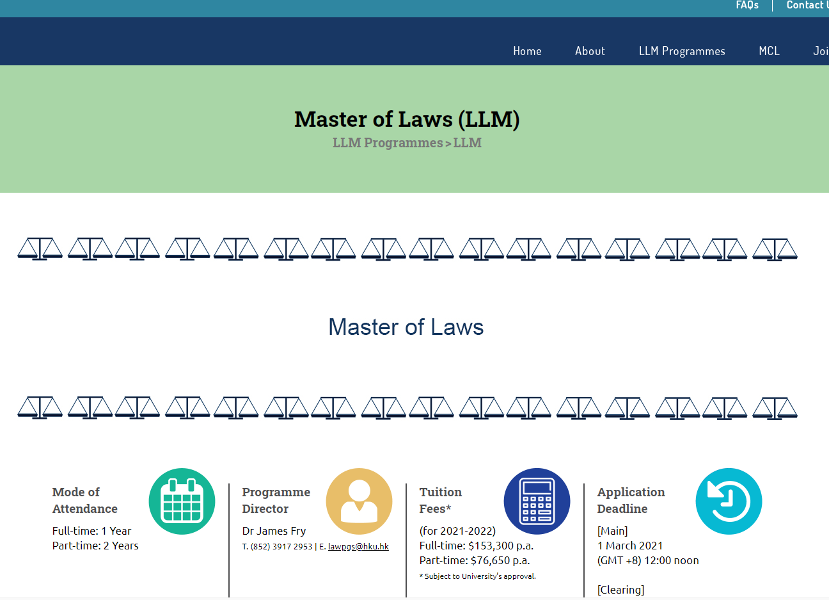Viewport: 830px width, 600px height.
Task: Select the phone number (852) 3917 2953
Action: (x=281, y=547)
